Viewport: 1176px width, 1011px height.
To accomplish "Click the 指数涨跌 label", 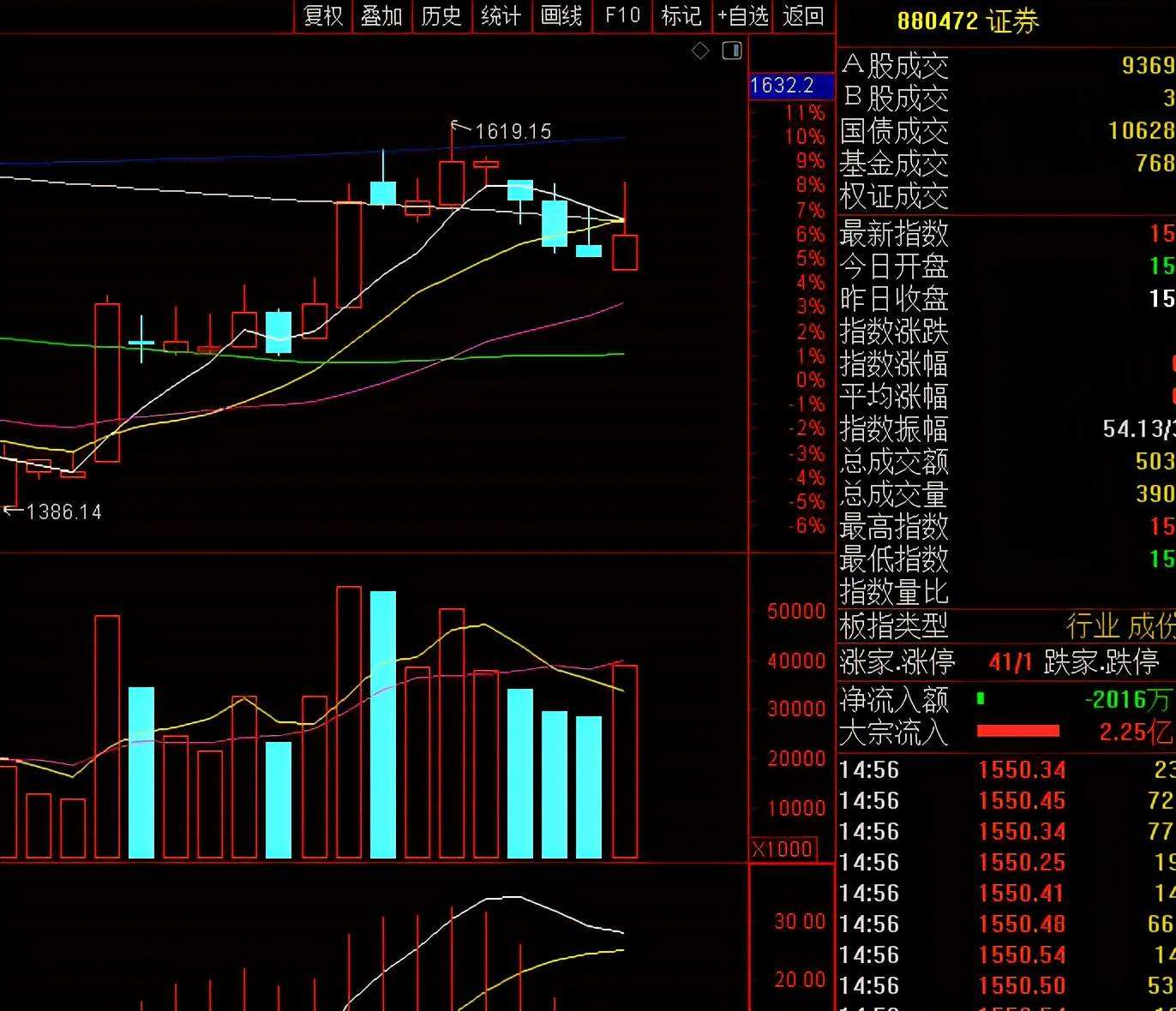I will click(894, 331).
